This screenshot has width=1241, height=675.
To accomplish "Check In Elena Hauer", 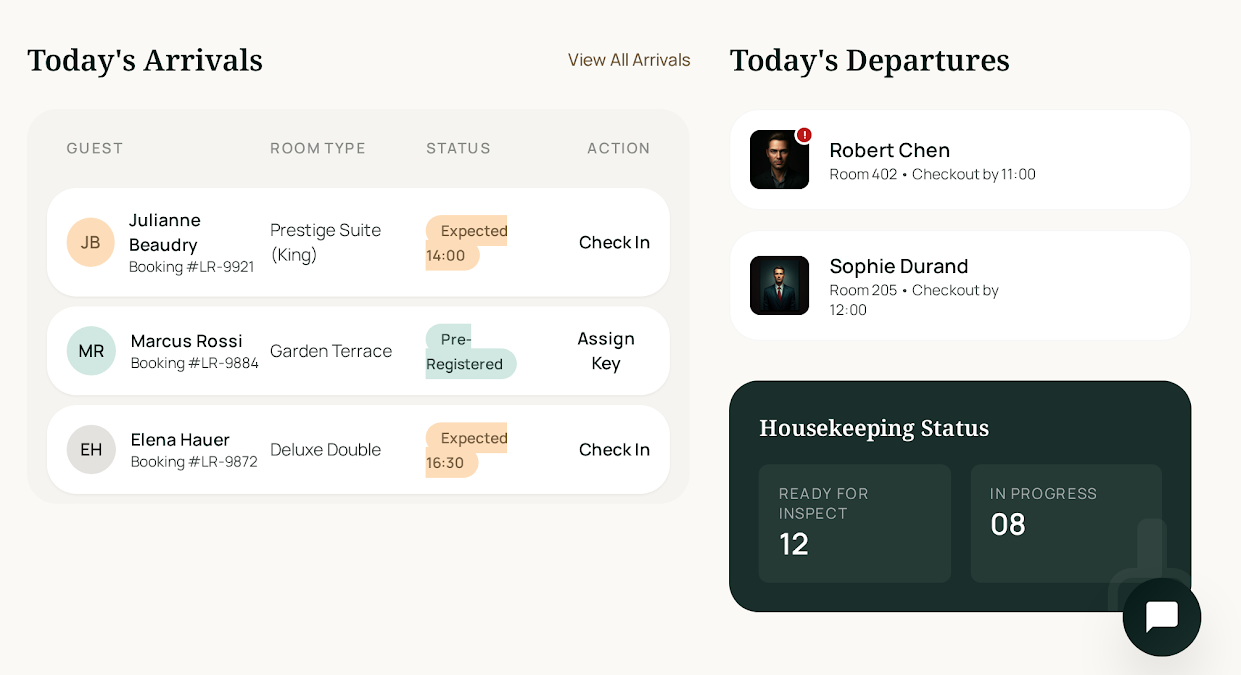I will [x=614, y=450].
